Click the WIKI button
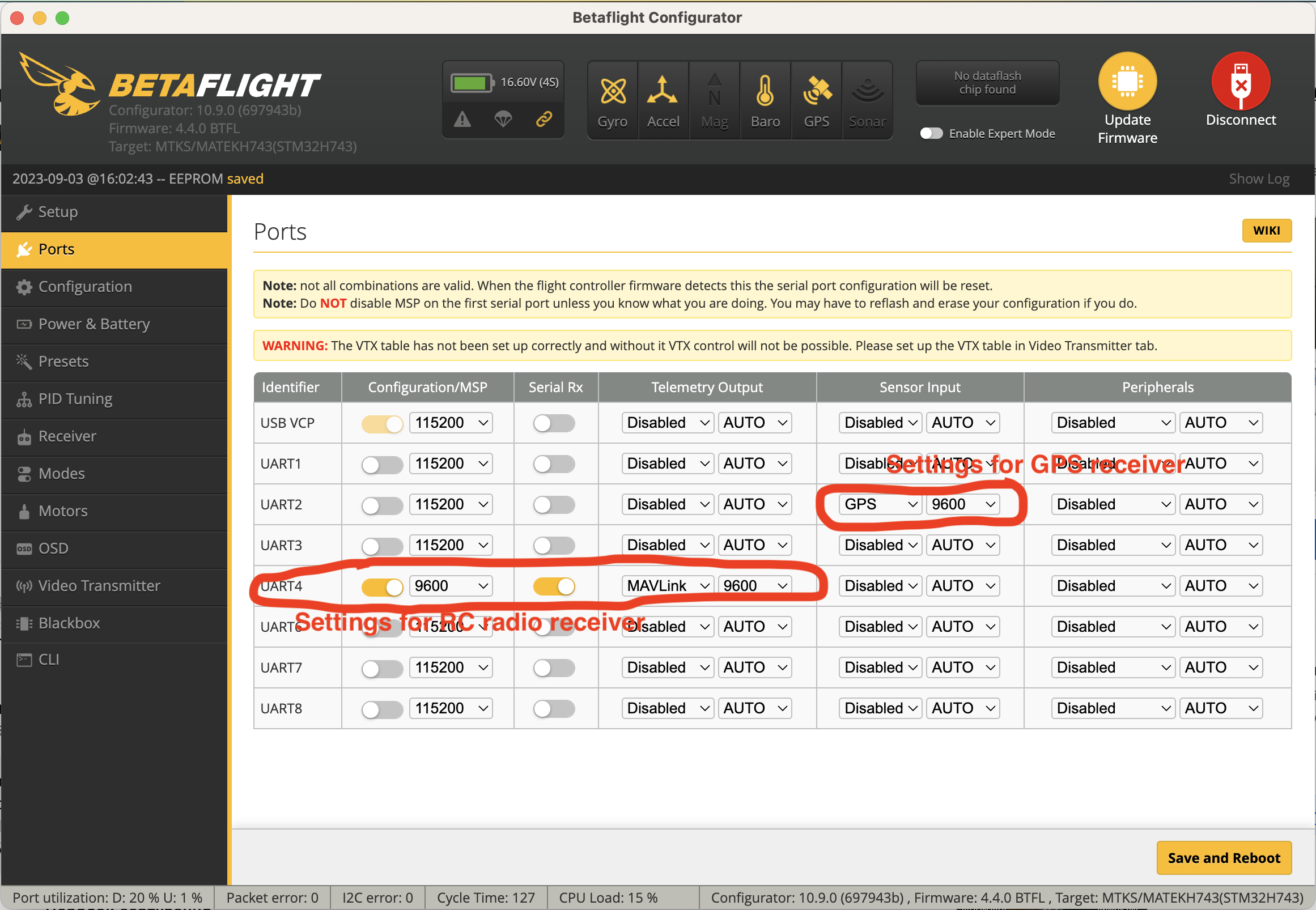1316x910 pixels. click(1264, 231)
